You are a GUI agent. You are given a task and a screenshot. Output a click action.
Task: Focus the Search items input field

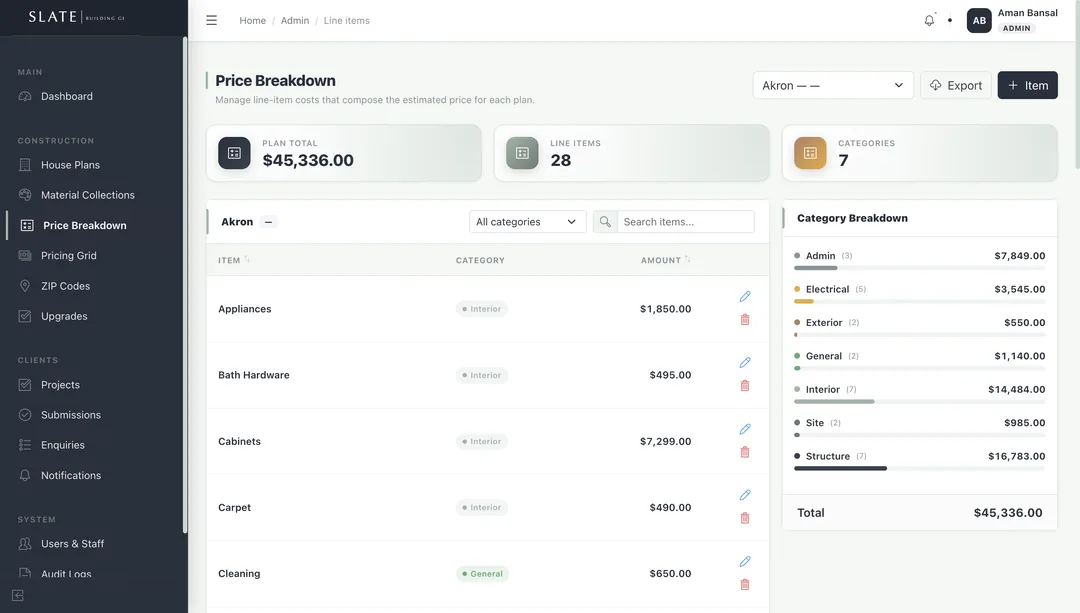[685, 222]
